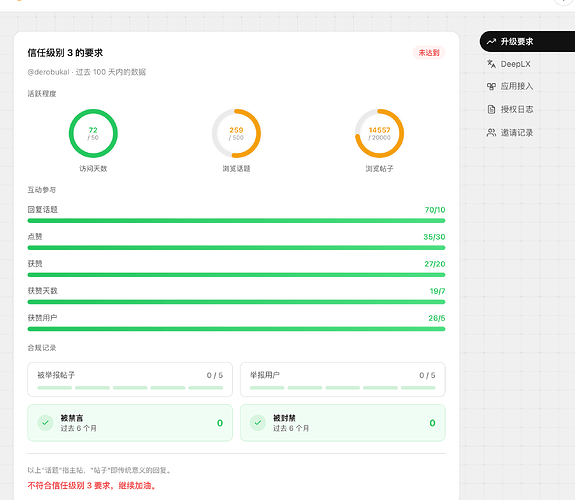This screenshot has height=500, width=575.
Task: Click the document icon beside 授权日志
Action: tap(491, 109)
